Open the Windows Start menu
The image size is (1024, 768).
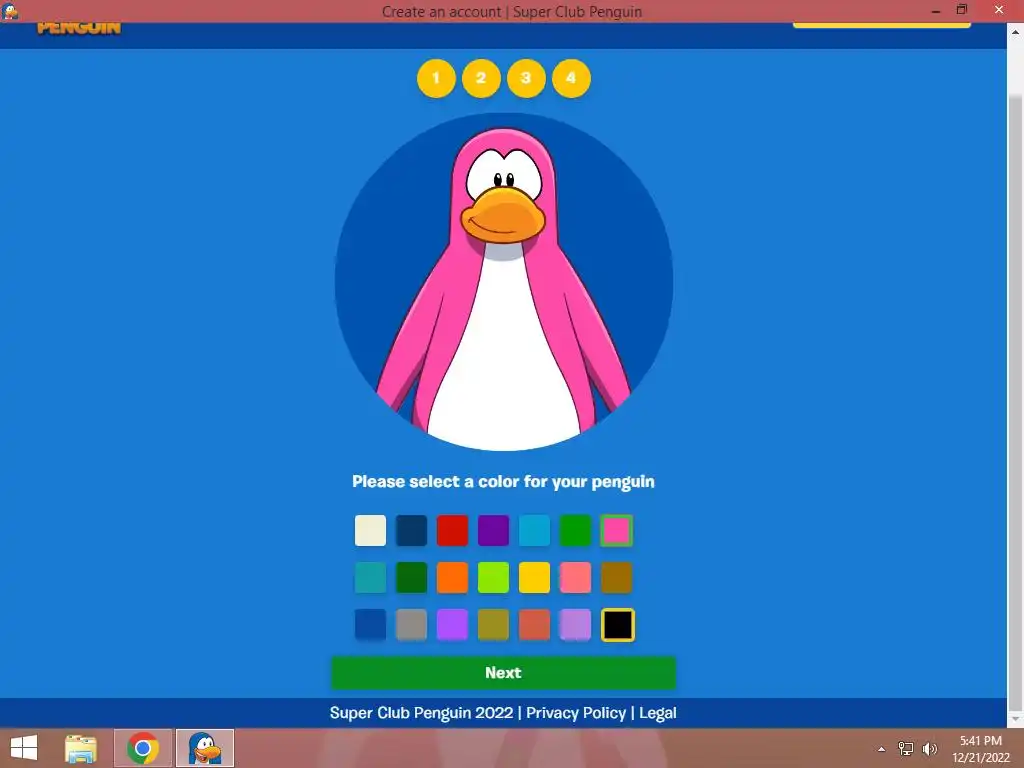pos(24,748)
